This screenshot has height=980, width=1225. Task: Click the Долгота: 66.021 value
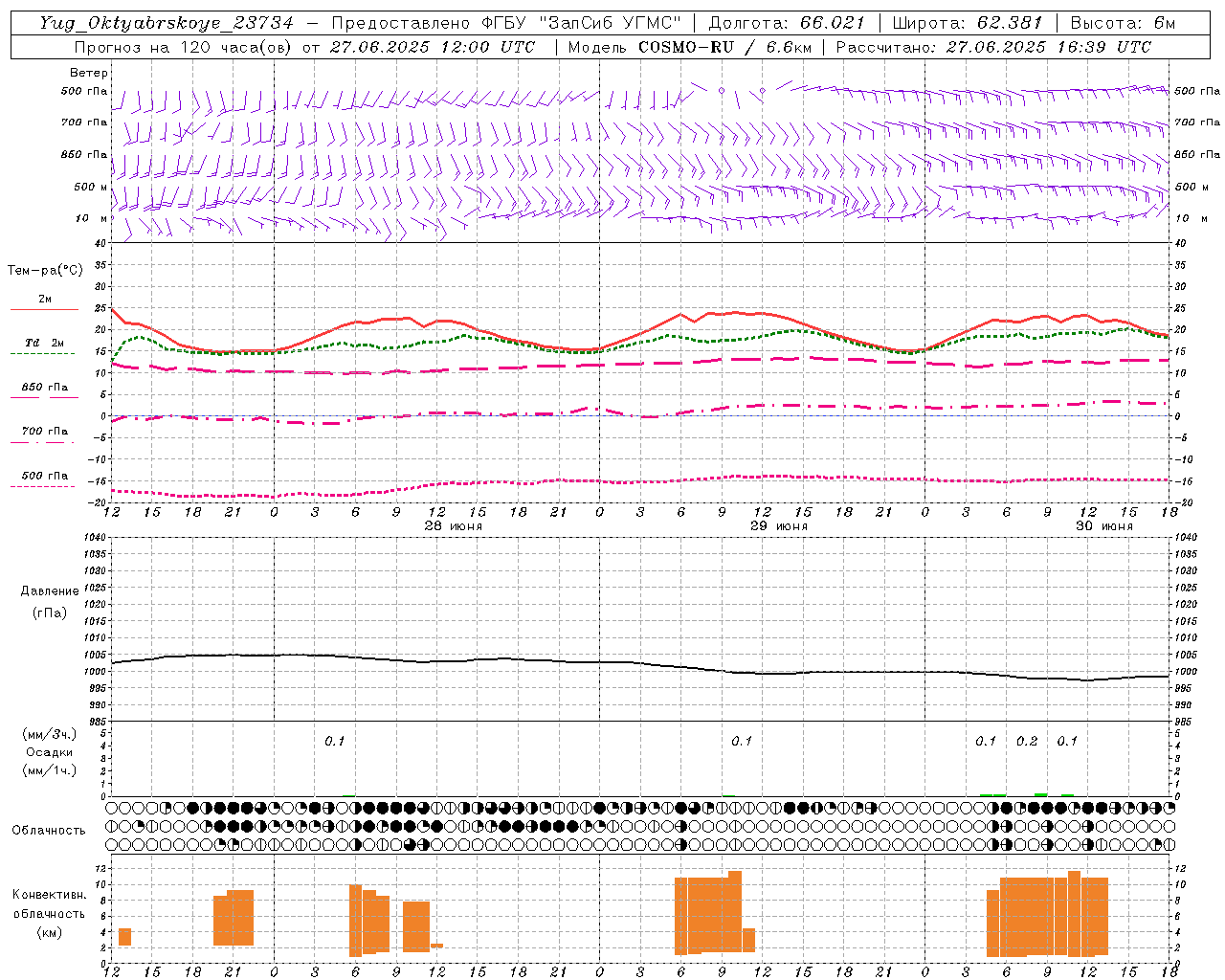pyautogui.click(x=787, y=23)
